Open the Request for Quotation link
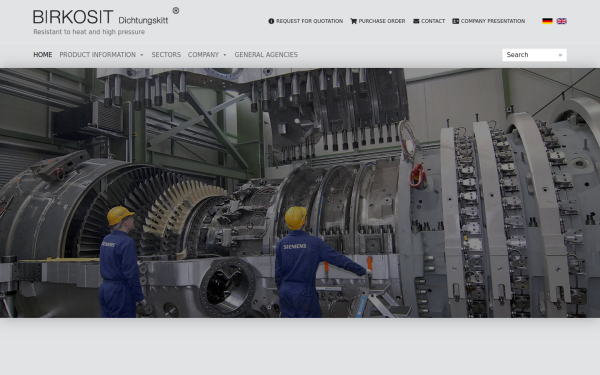This screenshot has height=375, width=600. coord(310,21)
